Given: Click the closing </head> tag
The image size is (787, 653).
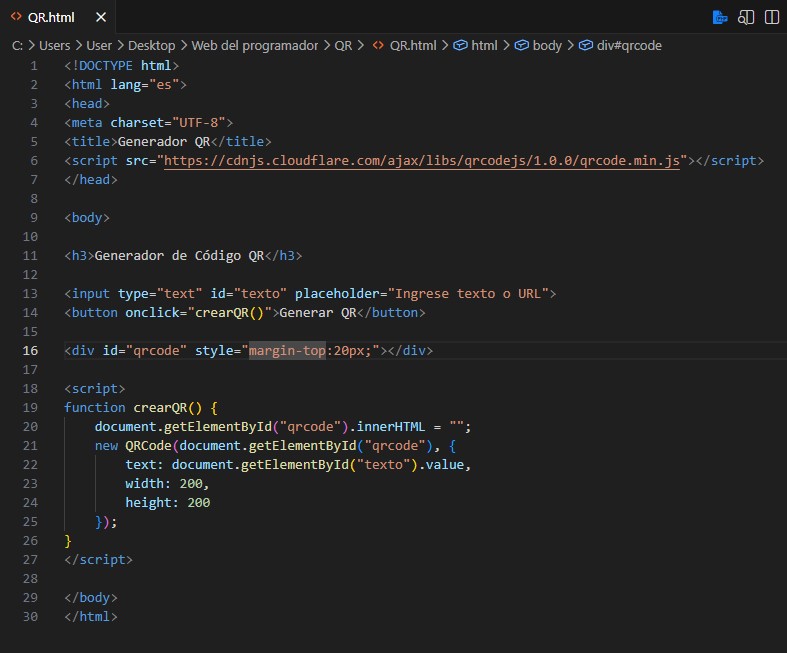Looking at the screenshot, I should 91,180.
